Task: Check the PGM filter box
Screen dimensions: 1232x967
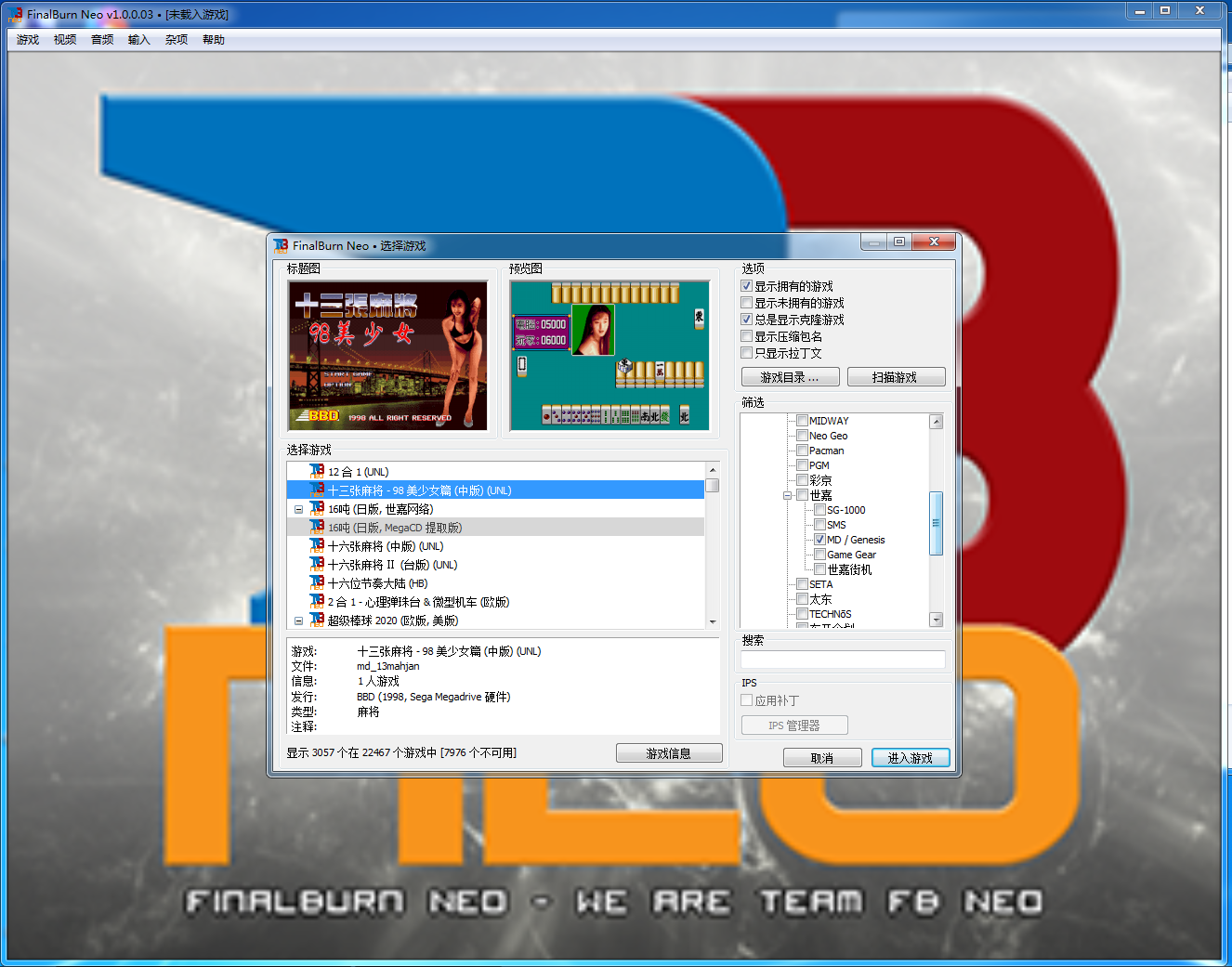Action: click(802, 465)
